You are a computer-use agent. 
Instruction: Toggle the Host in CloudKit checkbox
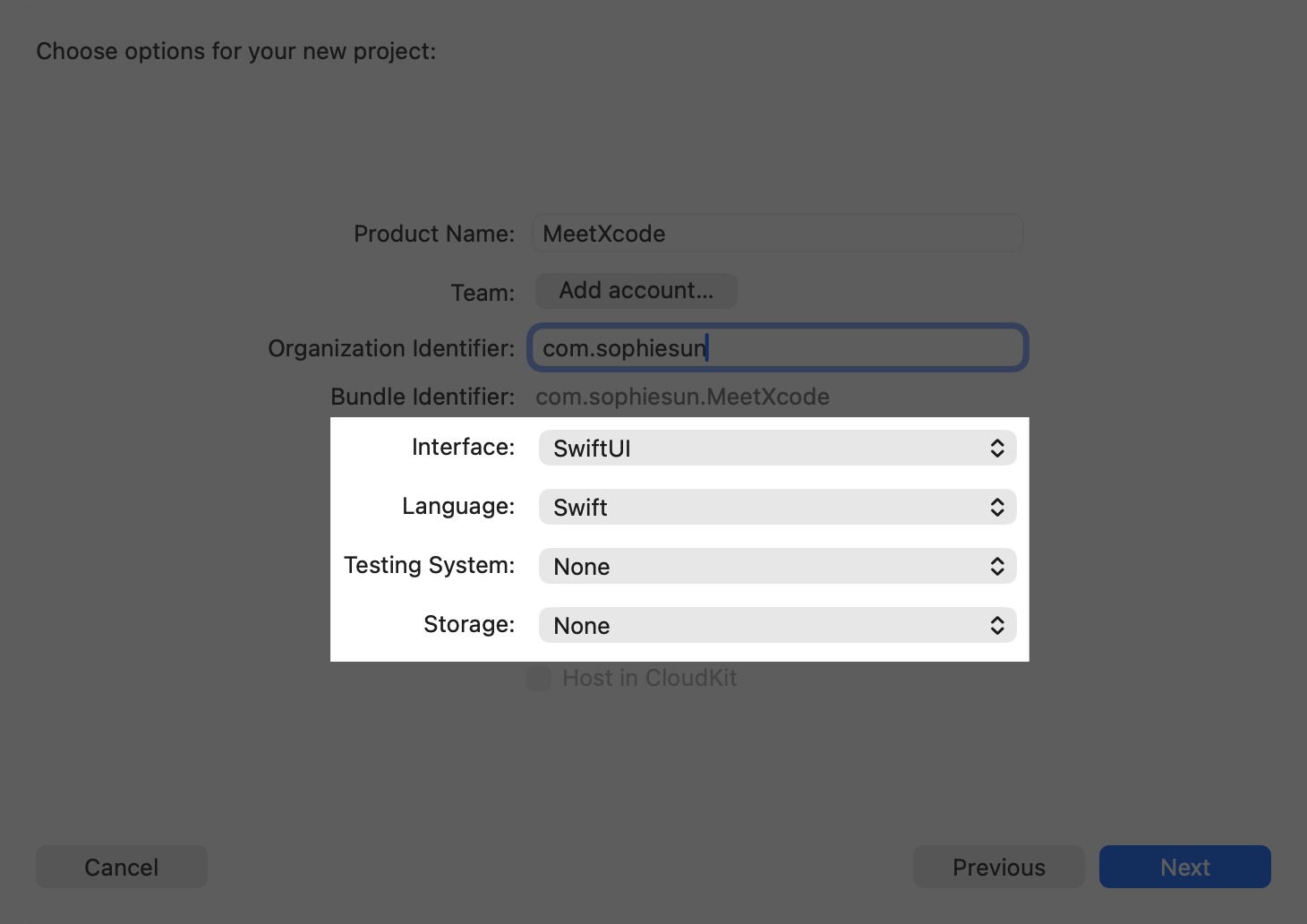coord(539,678)
